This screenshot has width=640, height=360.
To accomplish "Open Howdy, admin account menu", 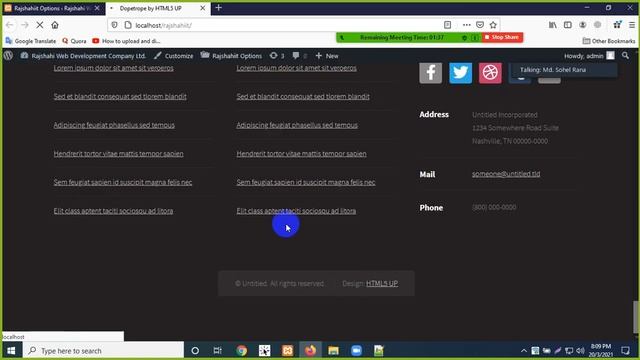I will click(x=589, y=56).
